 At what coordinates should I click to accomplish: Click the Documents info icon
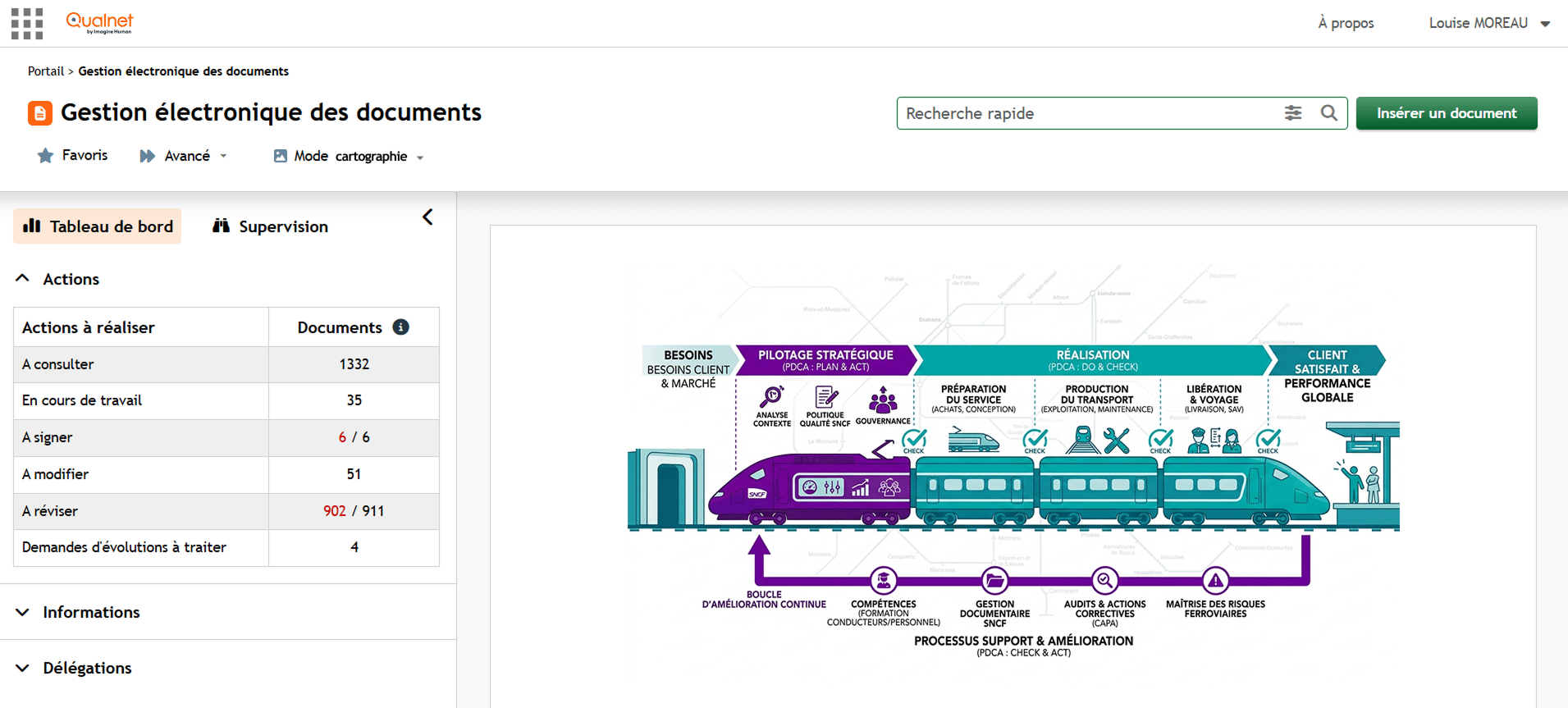tap(400, 327)
